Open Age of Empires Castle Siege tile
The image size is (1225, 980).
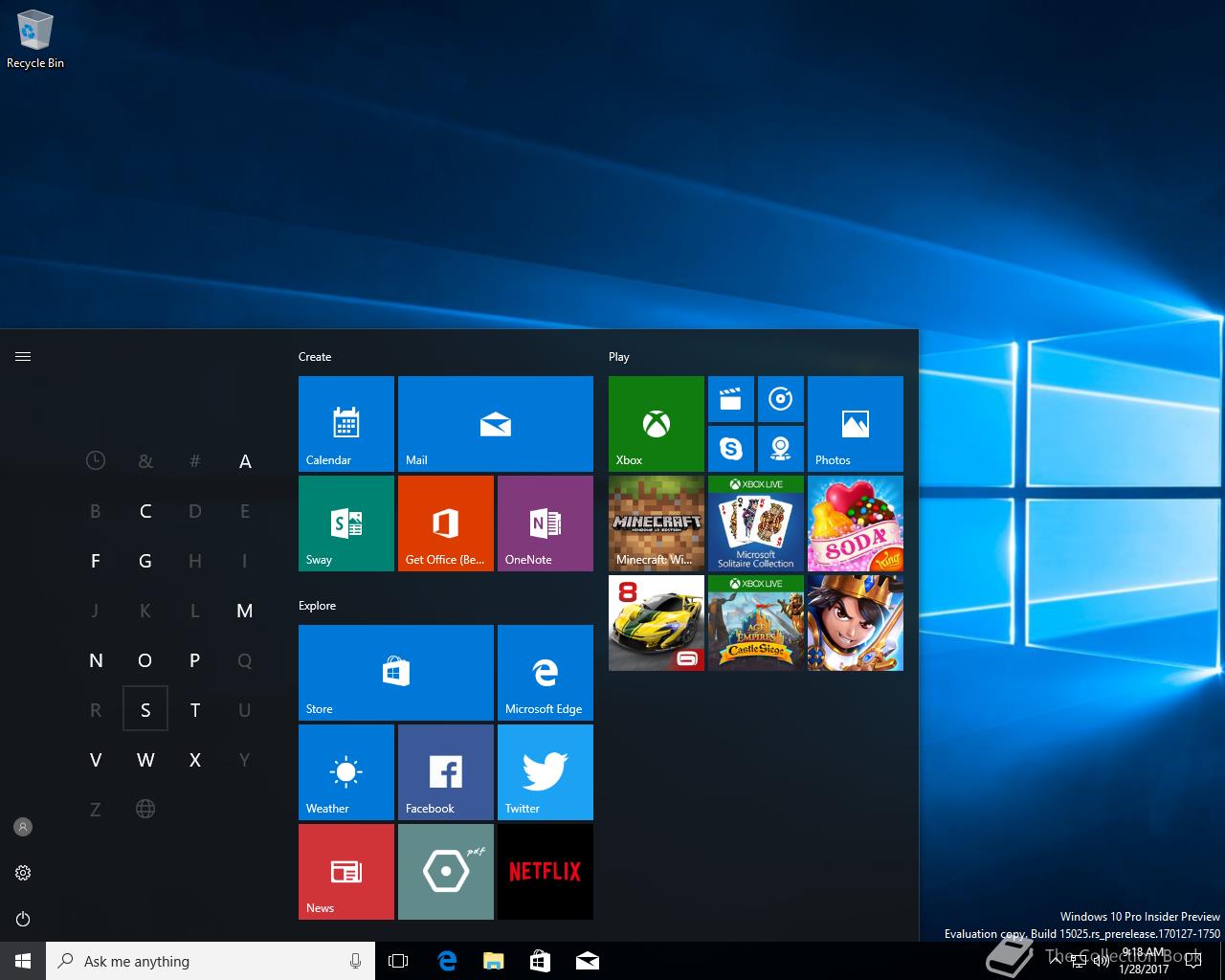point(756,623)
